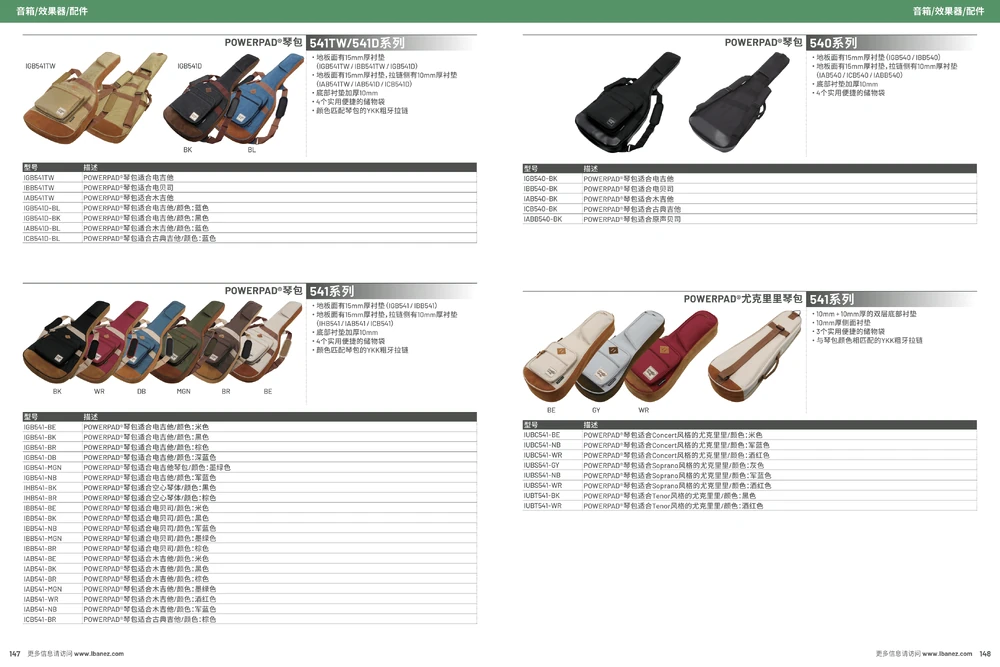Click the IUBS541-NB Soprano row

tap(750, 476)
